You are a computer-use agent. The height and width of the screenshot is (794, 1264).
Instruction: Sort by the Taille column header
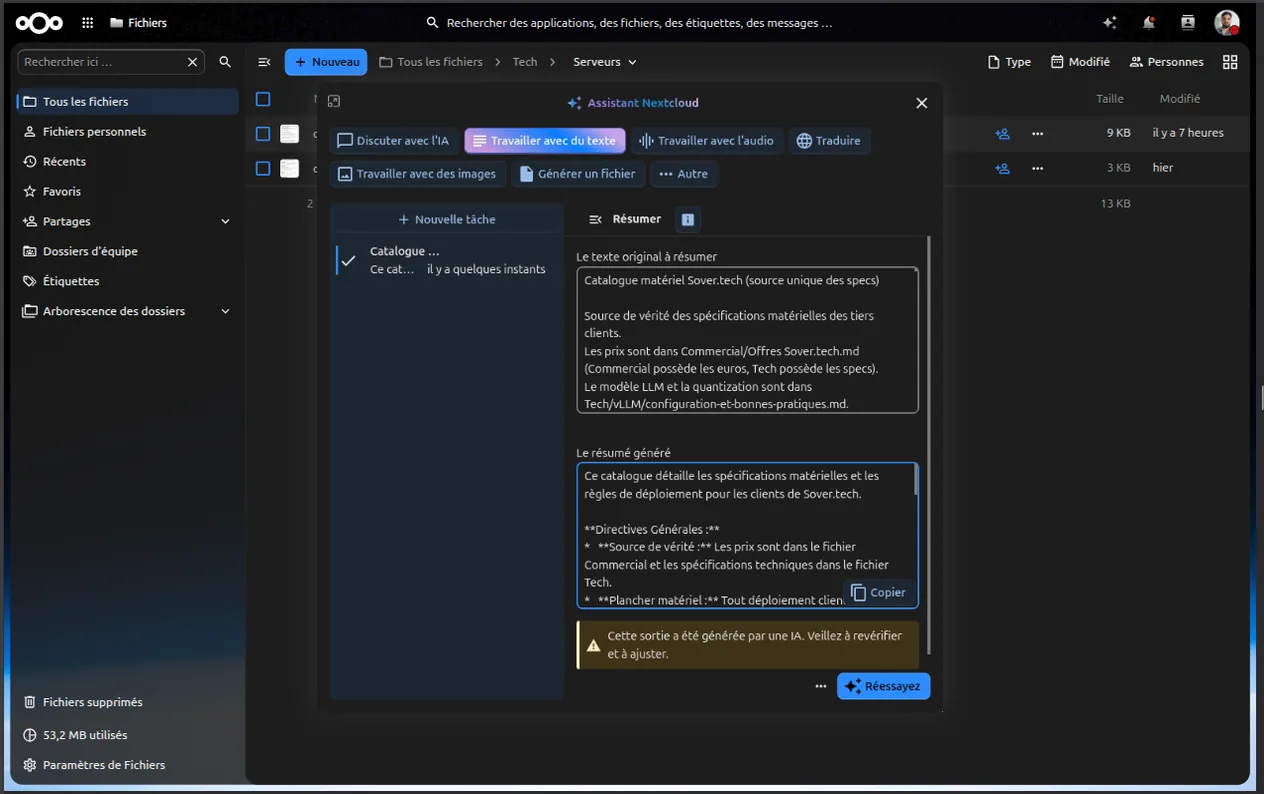pyautogui.click(x=1109, y=99)
